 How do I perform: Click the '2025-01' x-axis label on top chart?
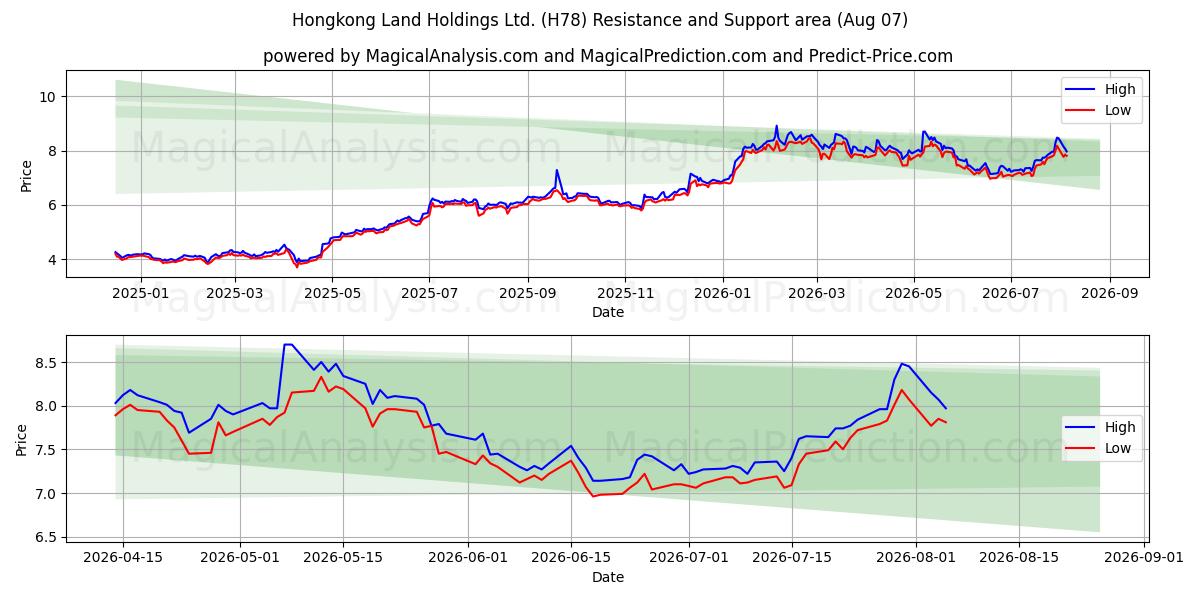click(x=139, y=293)
